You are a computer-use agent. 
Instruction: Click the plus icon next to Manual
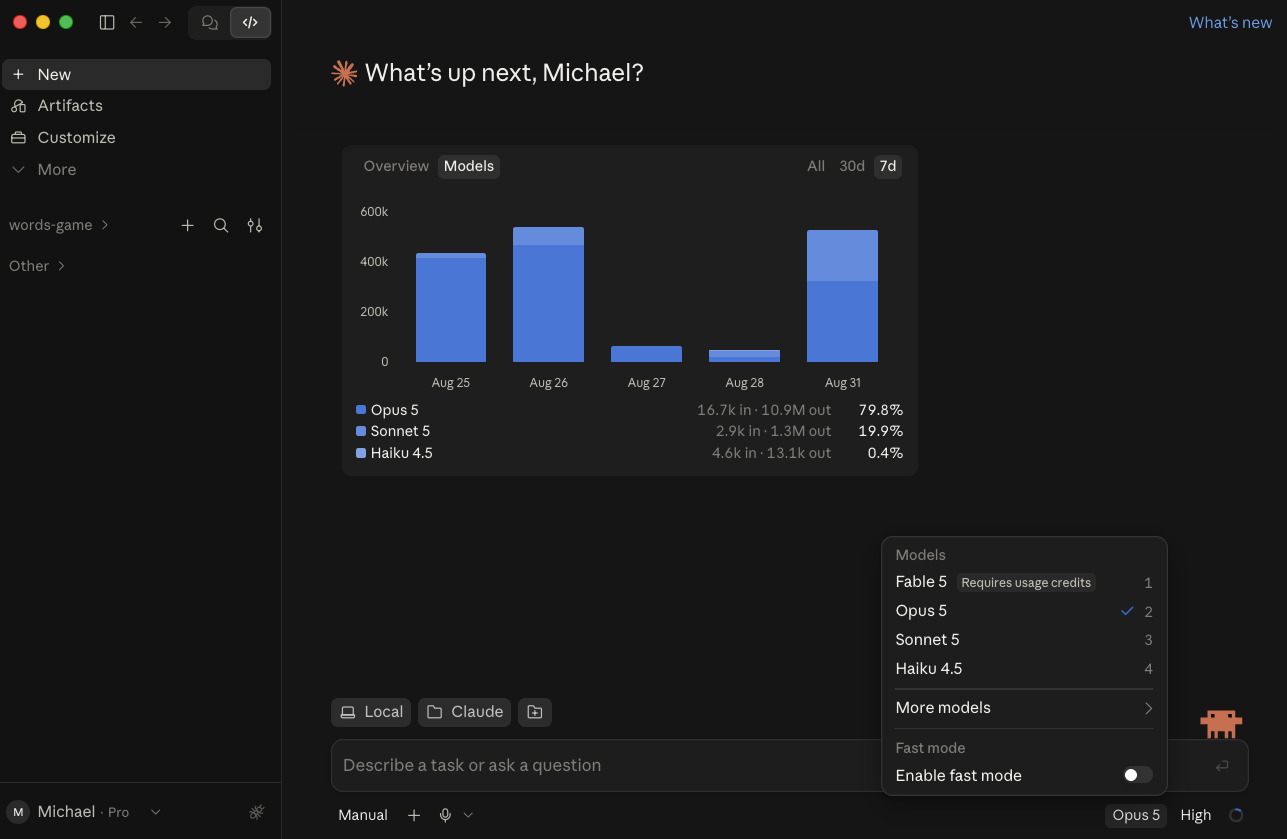(414, 815)
